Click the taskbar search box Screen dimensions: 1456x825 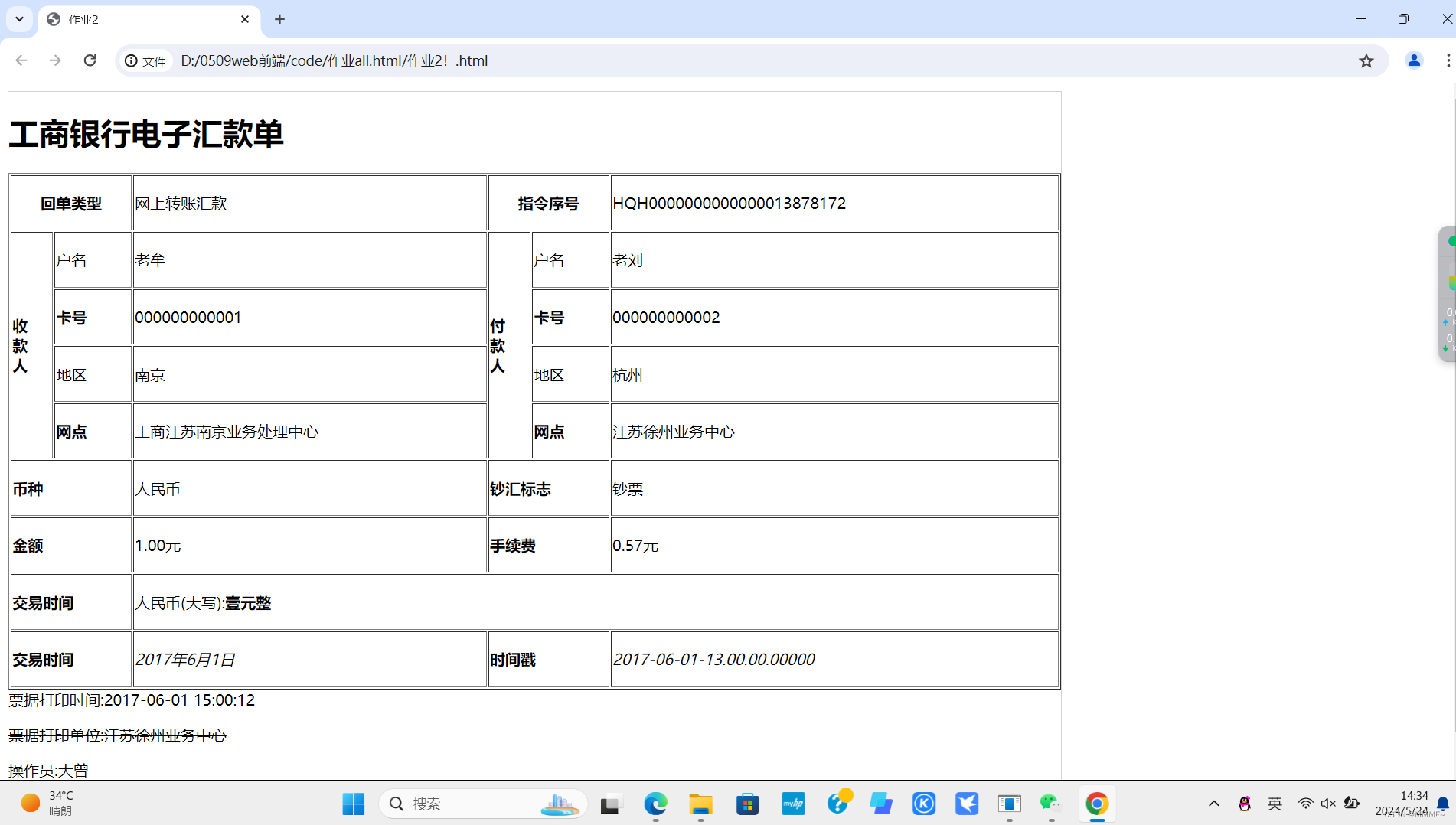click(x=482, y=804)
